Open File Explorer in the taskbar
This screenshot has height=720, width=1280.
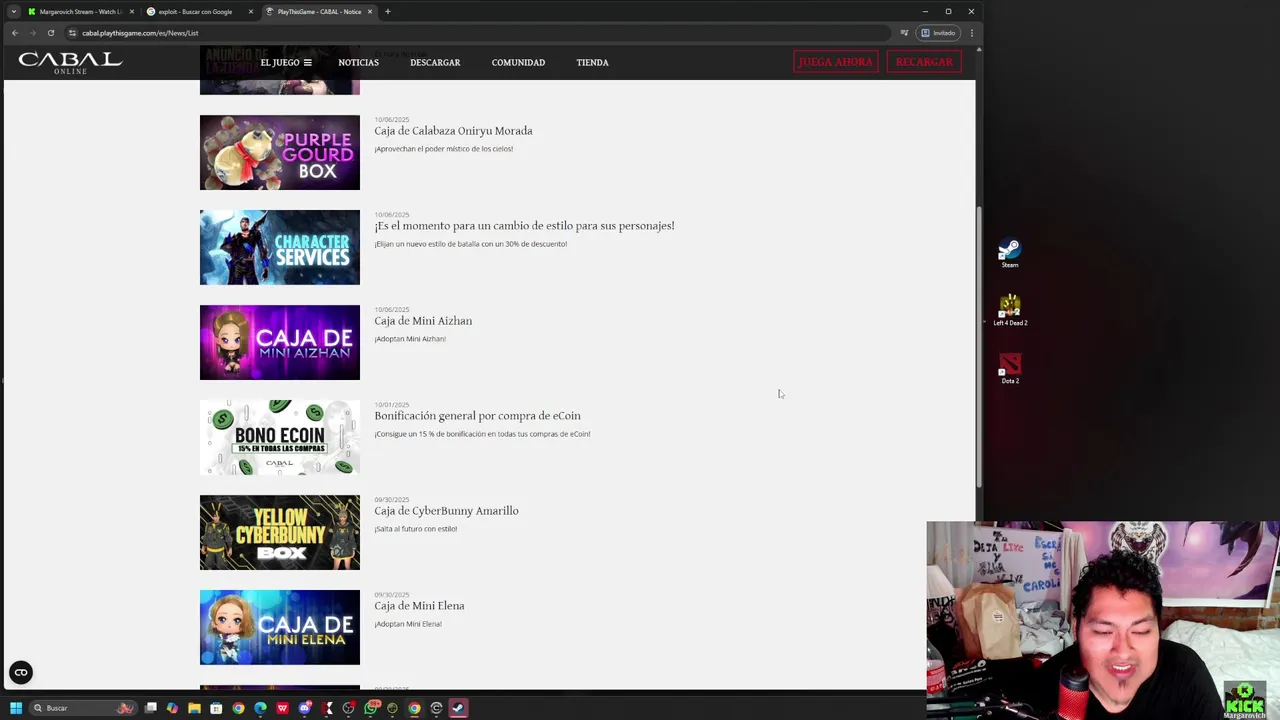tap(194, 708)
